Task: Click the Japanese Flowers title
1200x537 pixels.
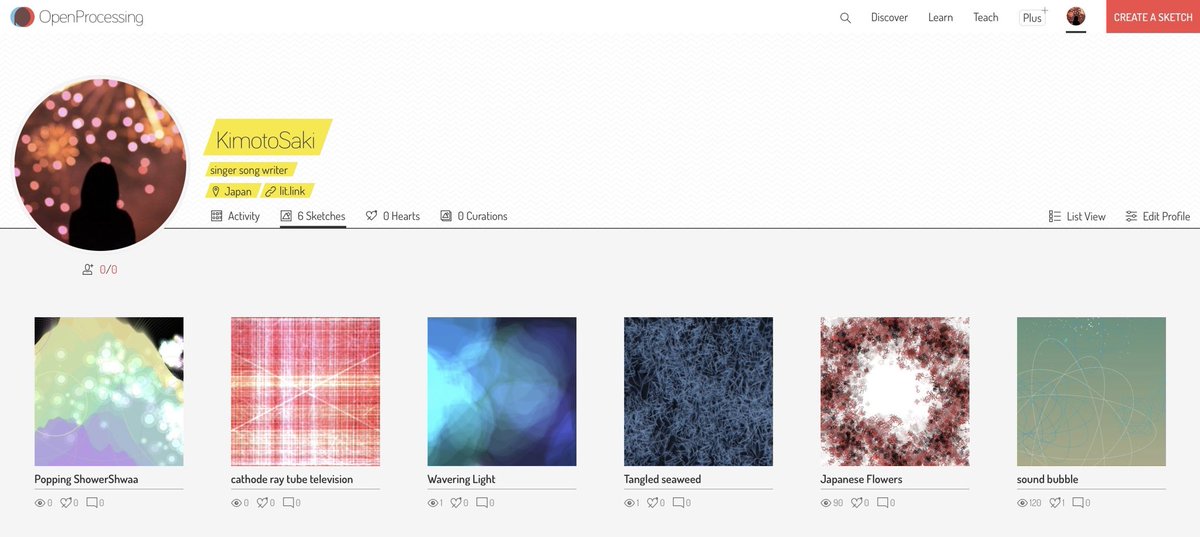Action: (861, 479)
